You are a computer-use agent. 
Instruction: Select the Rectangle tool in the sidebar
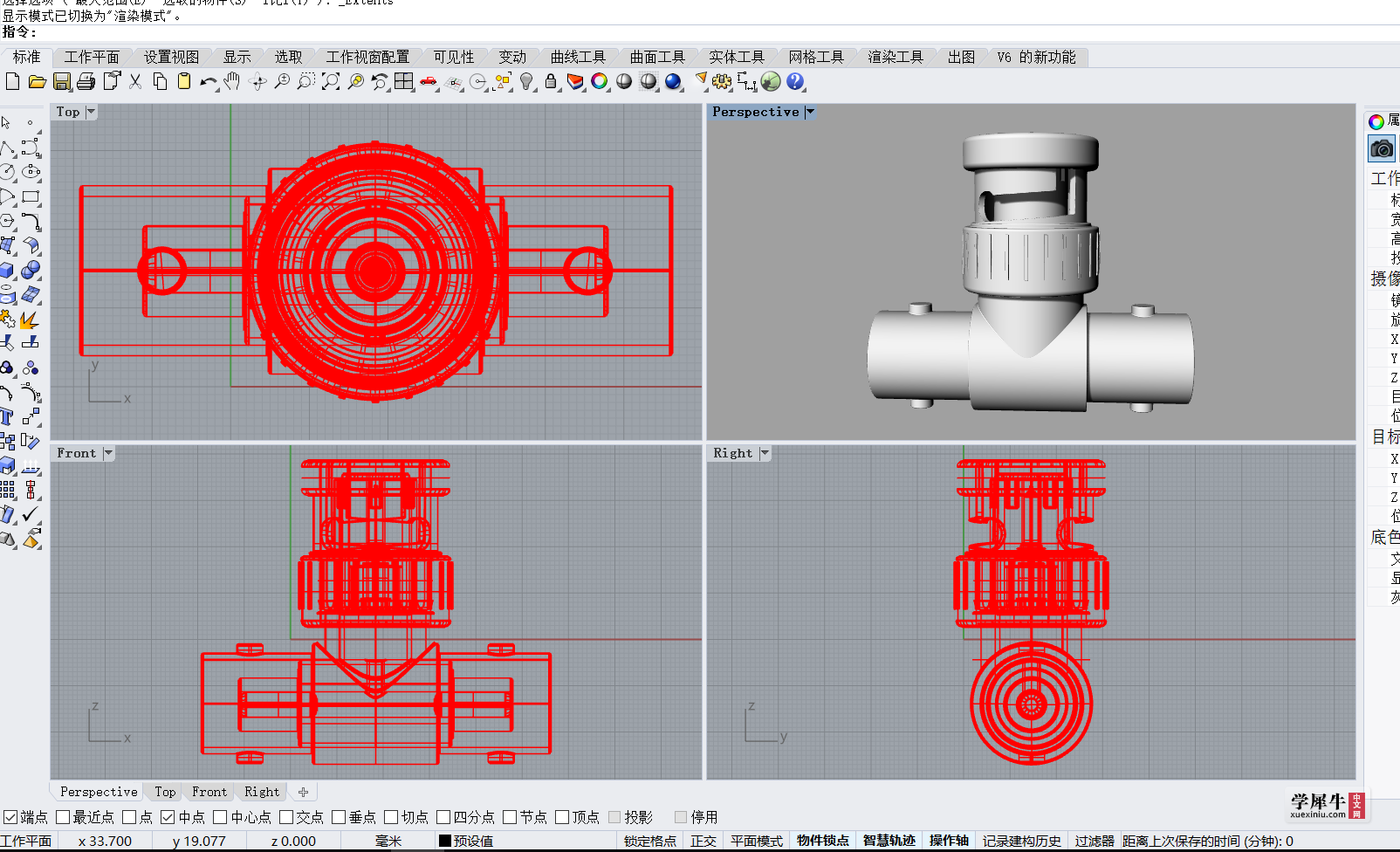click(31, 196)
